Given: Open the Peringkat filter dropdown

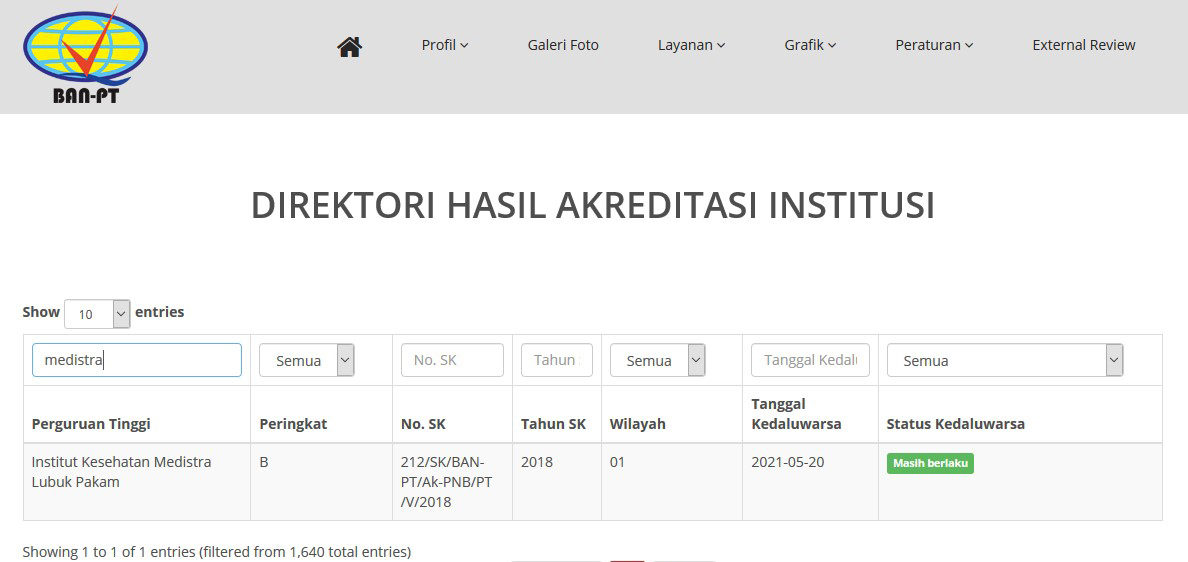Looking at the screenshot, I should click(x=307, y=360).
